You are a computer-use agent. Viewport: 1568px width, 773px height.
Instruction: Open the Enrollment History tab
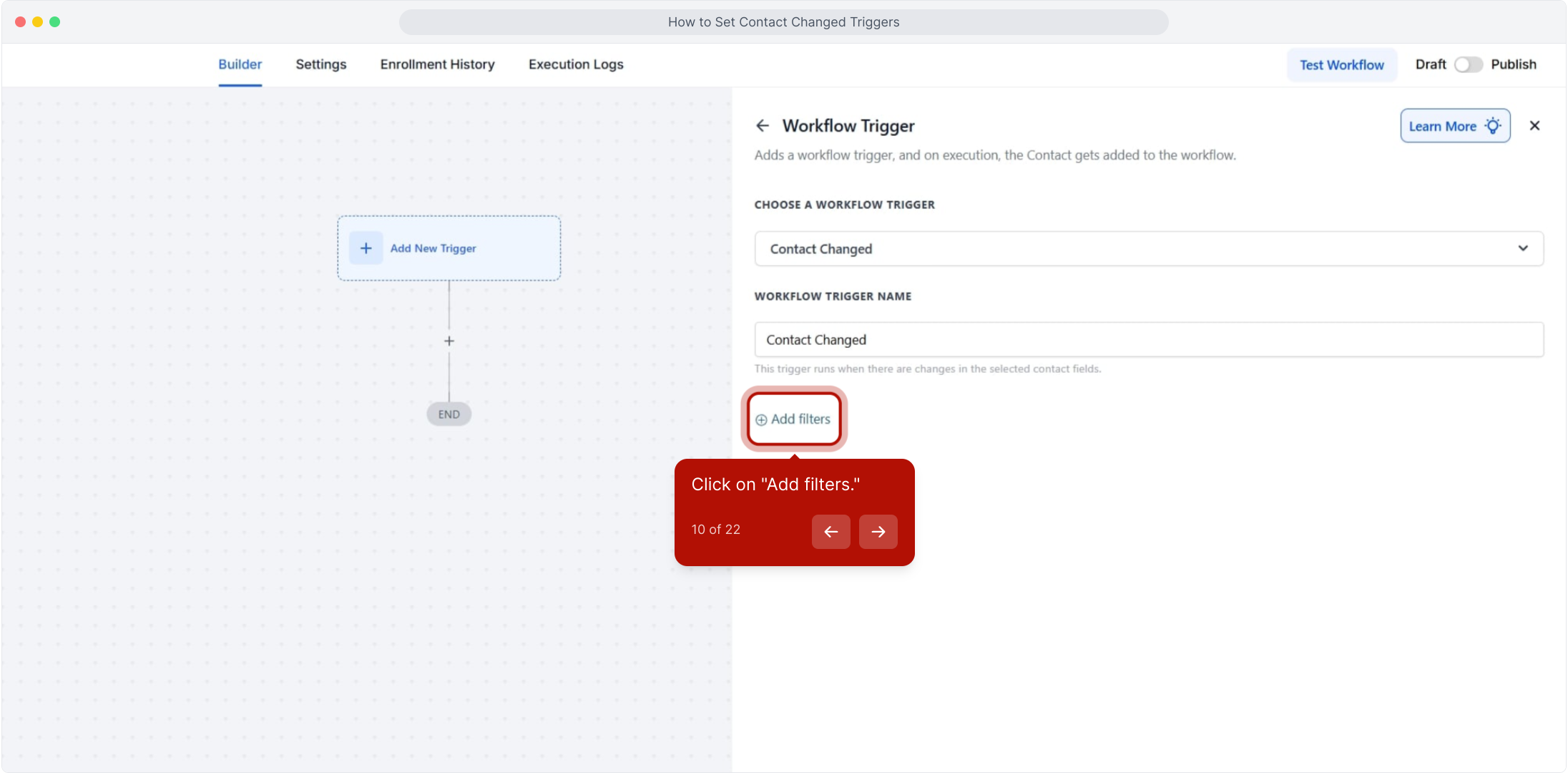click(x=437, y=64)
